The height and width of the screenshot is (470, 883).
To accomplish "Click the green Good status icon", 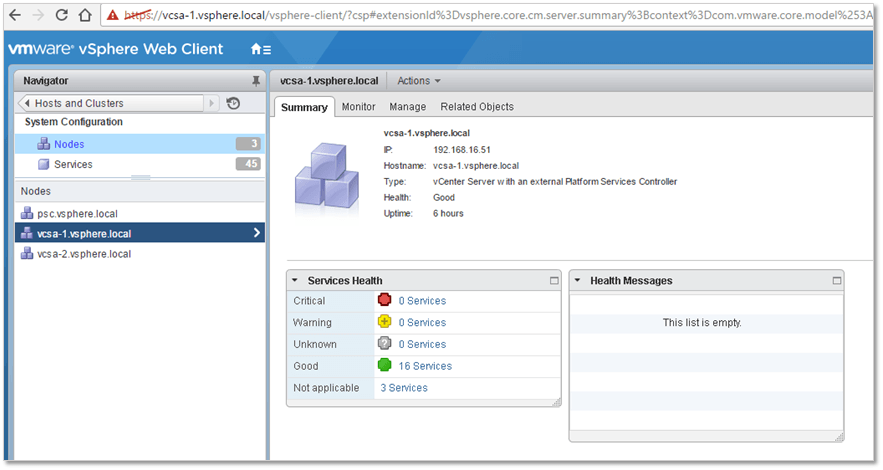I will [385, 365].
